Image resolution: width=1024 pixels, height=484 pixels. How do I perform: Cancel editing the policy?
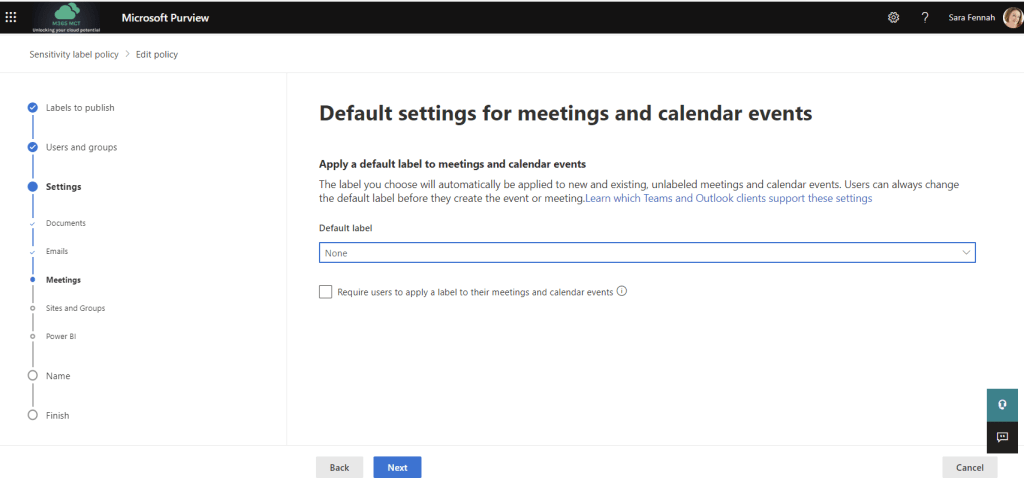[969, 467]
